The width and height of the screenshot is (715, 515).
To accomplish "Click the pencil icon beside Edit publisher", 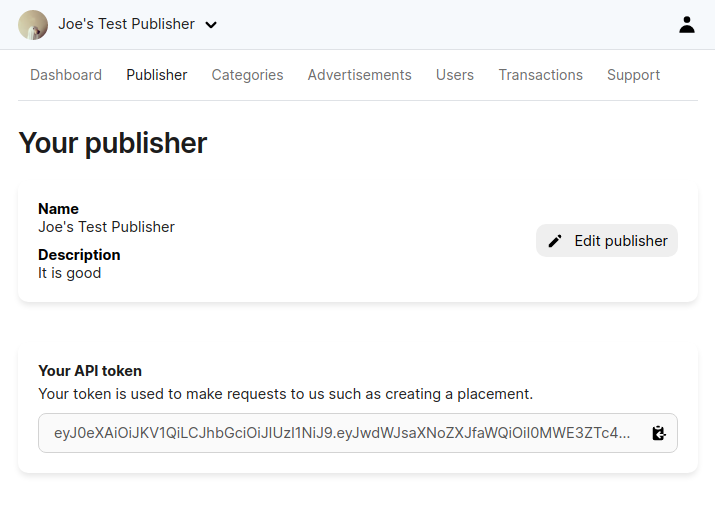I will pos(555,241).
